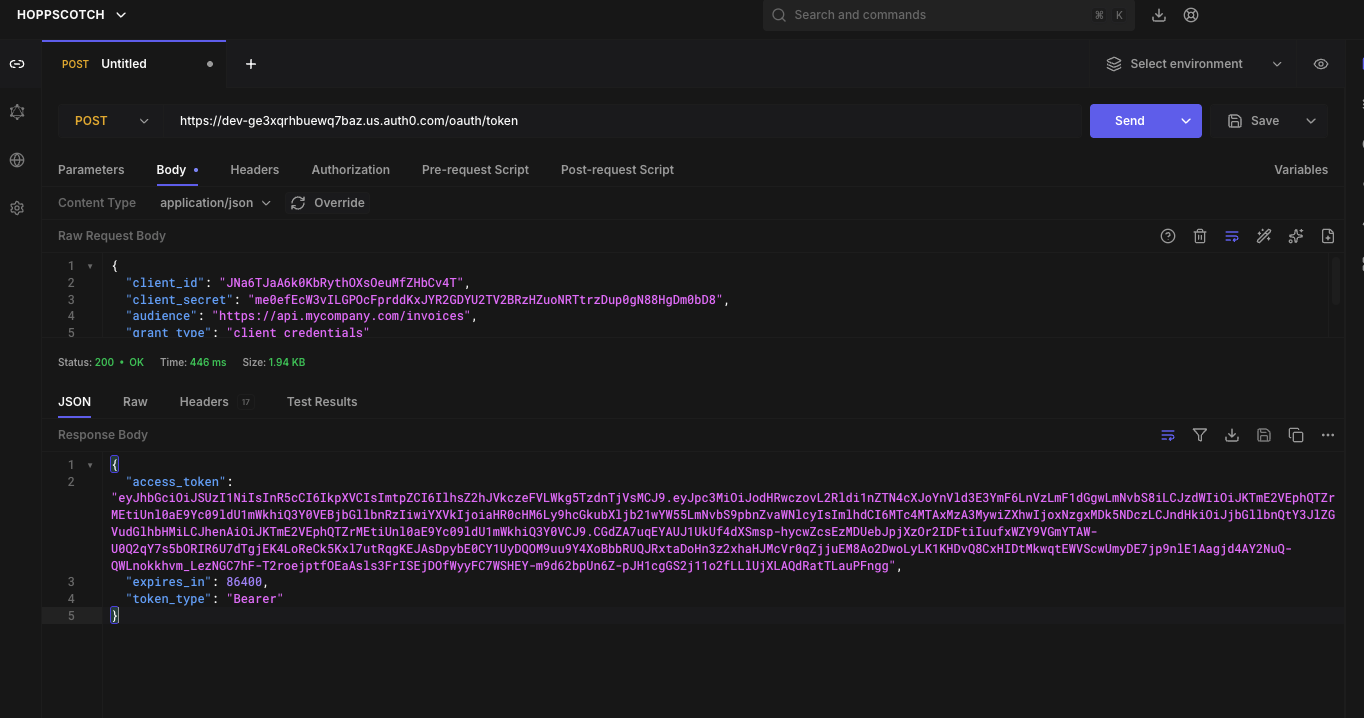The width and height of the screenshot is (1364, 718).
Task: Switch to the request Headers tab
Action: [x=255, y=170]
